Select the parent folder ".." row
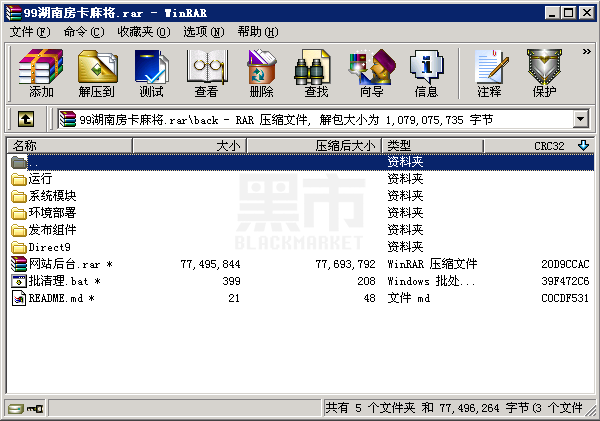This screenshot has height=421, width=600. [x=300, y=162]
